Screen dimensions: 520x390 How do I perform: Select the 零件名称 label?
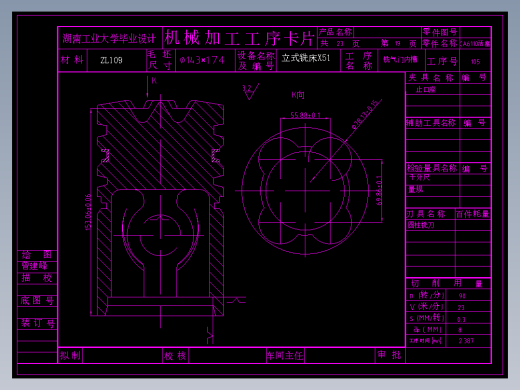point(440,43)
